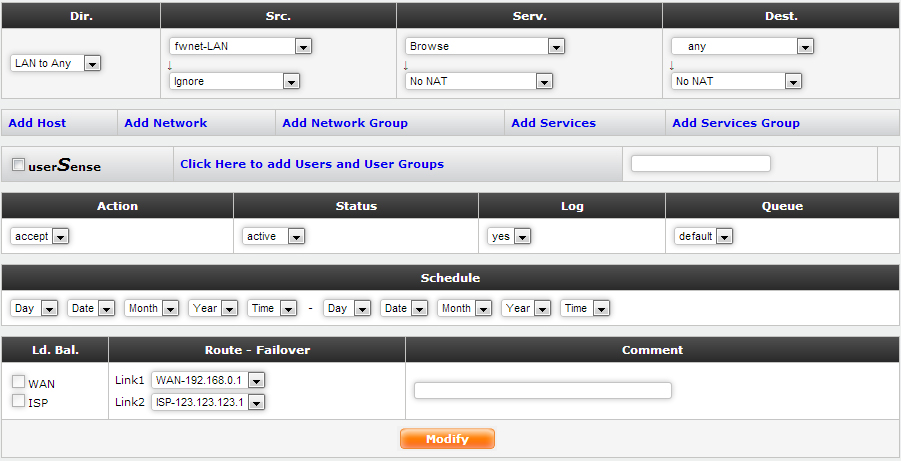Click link to add Users and User Groups
The height and width of the screenshot is (461, 901).
click(x=312, y=164)
